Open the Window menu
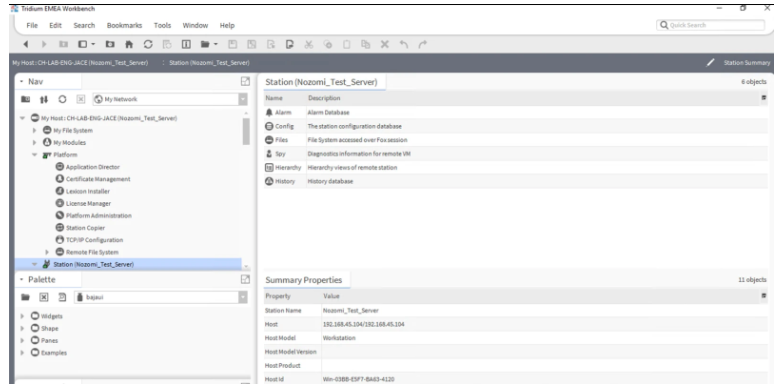Image resolution: width=779 pixels, height=390 pixels. click(x=195, y=25)
